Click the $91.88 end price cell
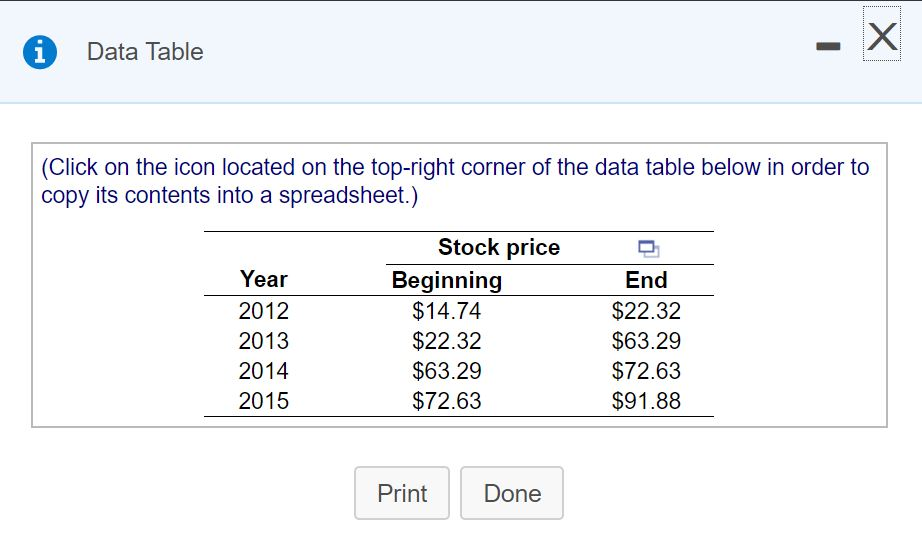Viewport: 922px width, 536px height. pyautogui.click(x=646, y=401)
